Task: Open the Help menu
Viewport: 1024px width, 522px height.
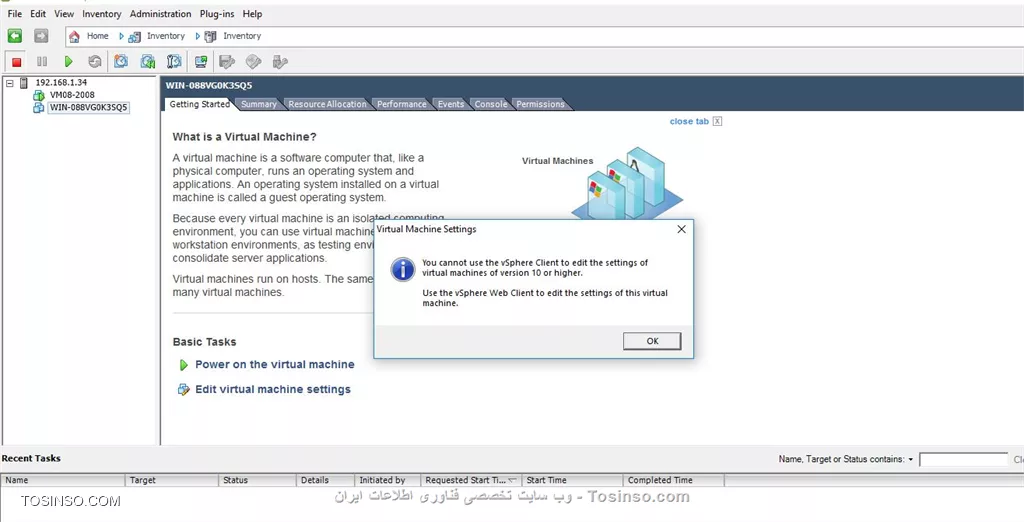Action: tap(252, 14)
